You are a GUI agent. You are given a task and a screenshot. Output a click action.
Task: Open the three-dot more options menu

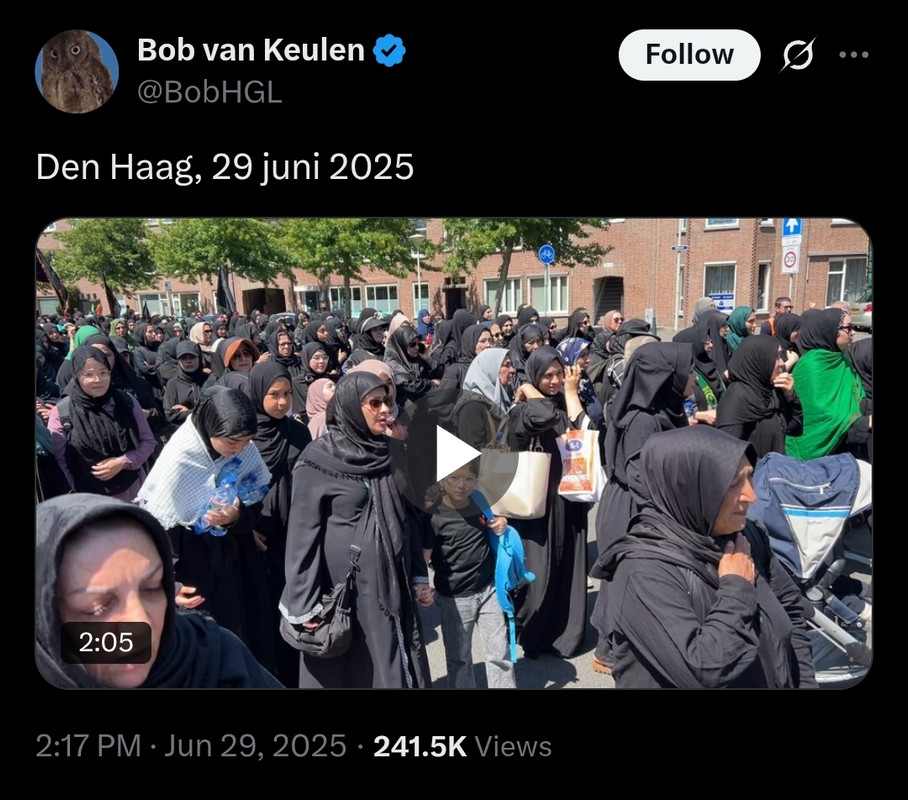point(854,54)
